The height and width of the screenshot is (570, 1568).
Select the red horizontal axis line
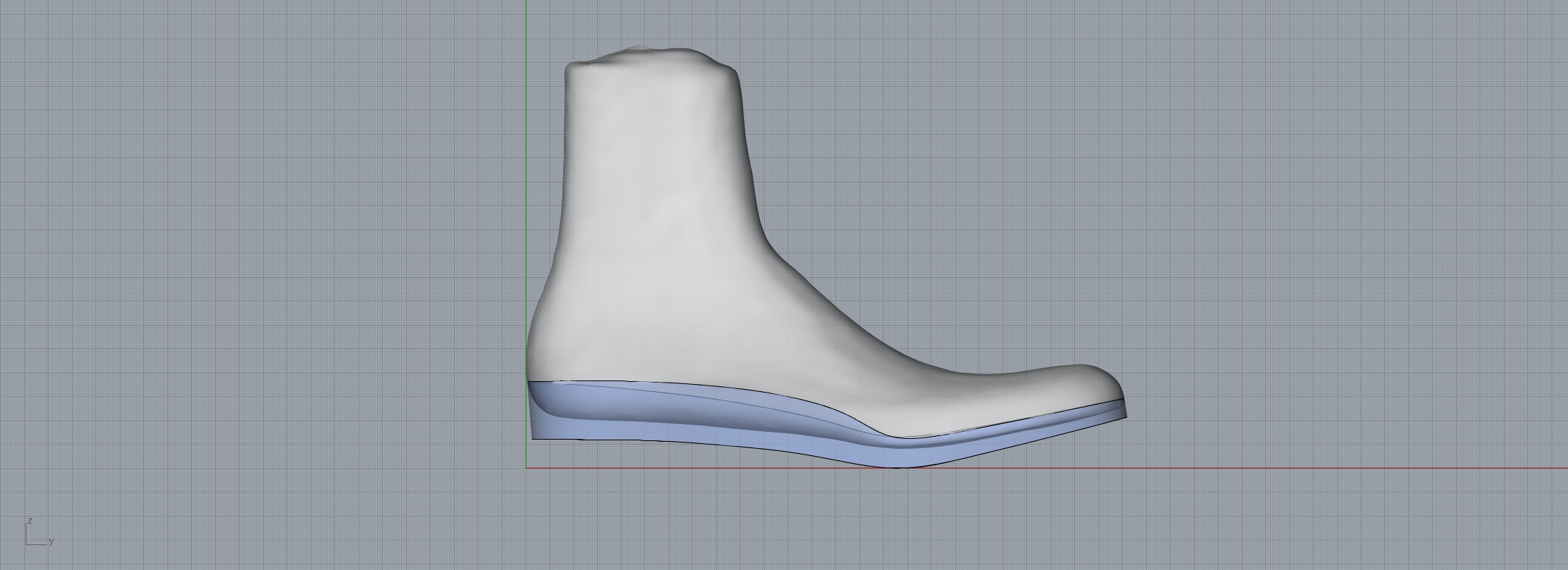(1283, 468)
